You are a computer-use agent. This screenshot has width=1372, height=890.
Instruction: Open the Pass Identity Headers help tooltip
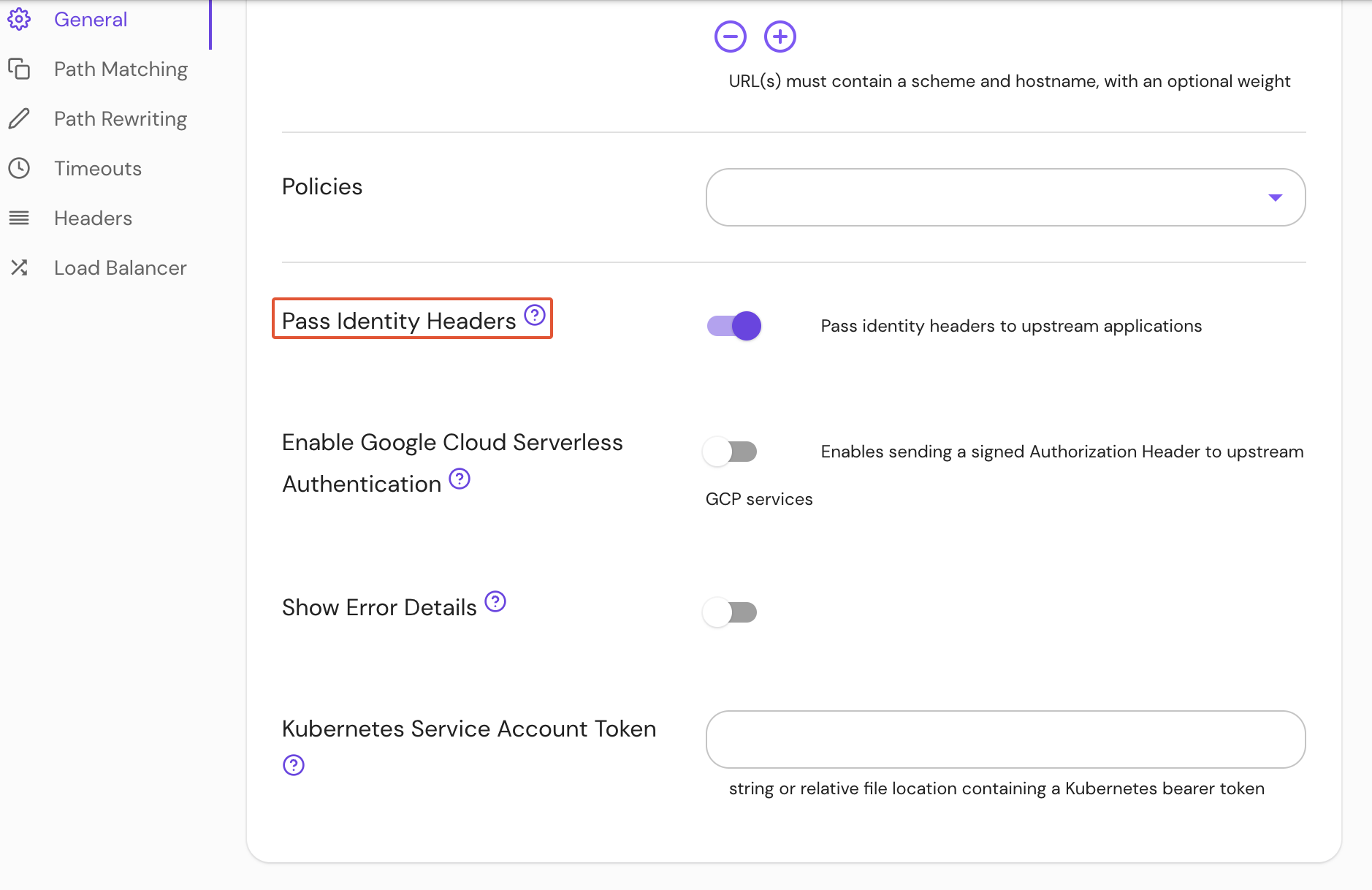536,315
